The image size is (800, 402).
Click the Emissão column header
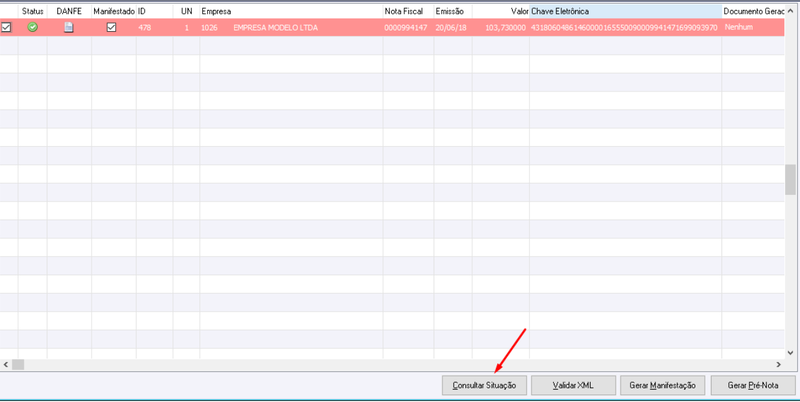tap(453, 11)
